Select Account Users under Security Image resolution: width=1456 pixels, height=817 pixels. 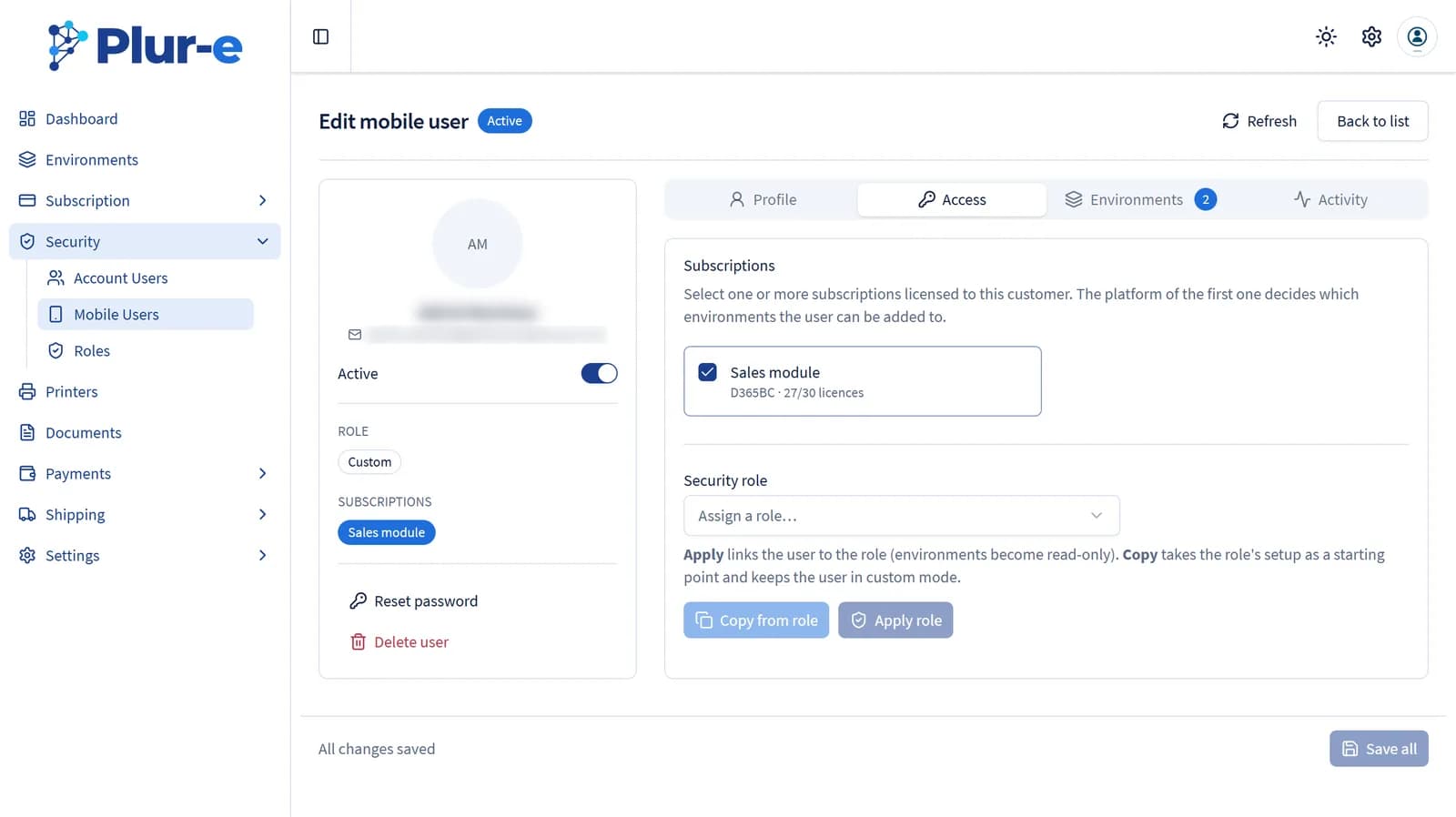(x=146, y=277)
